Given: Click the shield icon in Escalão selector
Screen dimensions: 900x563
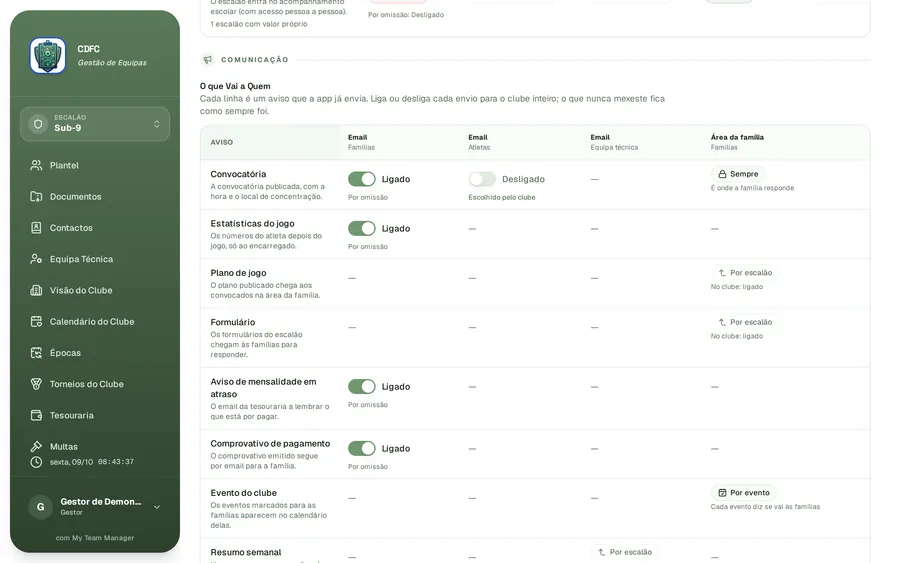Looking at the screenshot, I should pyautogui.click(x=38, y=124).
